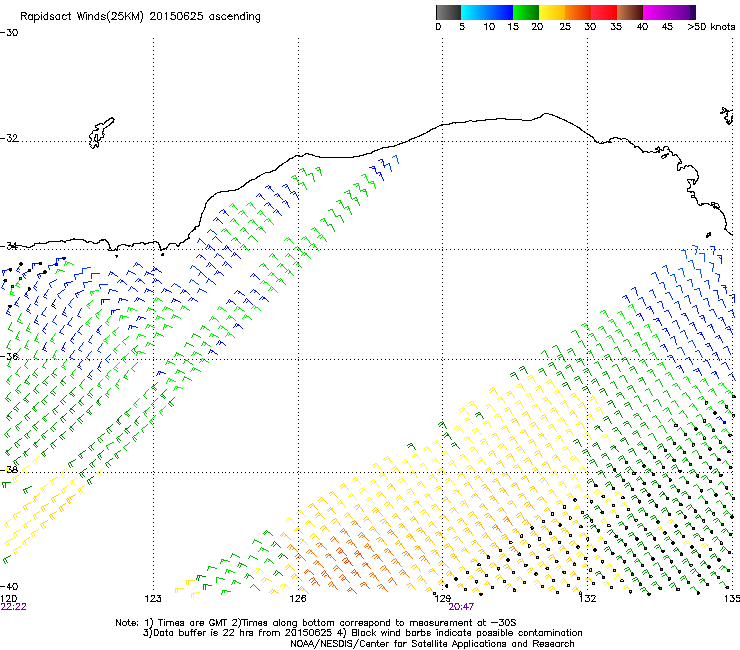The image size is (740, 650).
Task: Click the orange 25-30 knots legend swatch
Action: [x=578, y=12]
